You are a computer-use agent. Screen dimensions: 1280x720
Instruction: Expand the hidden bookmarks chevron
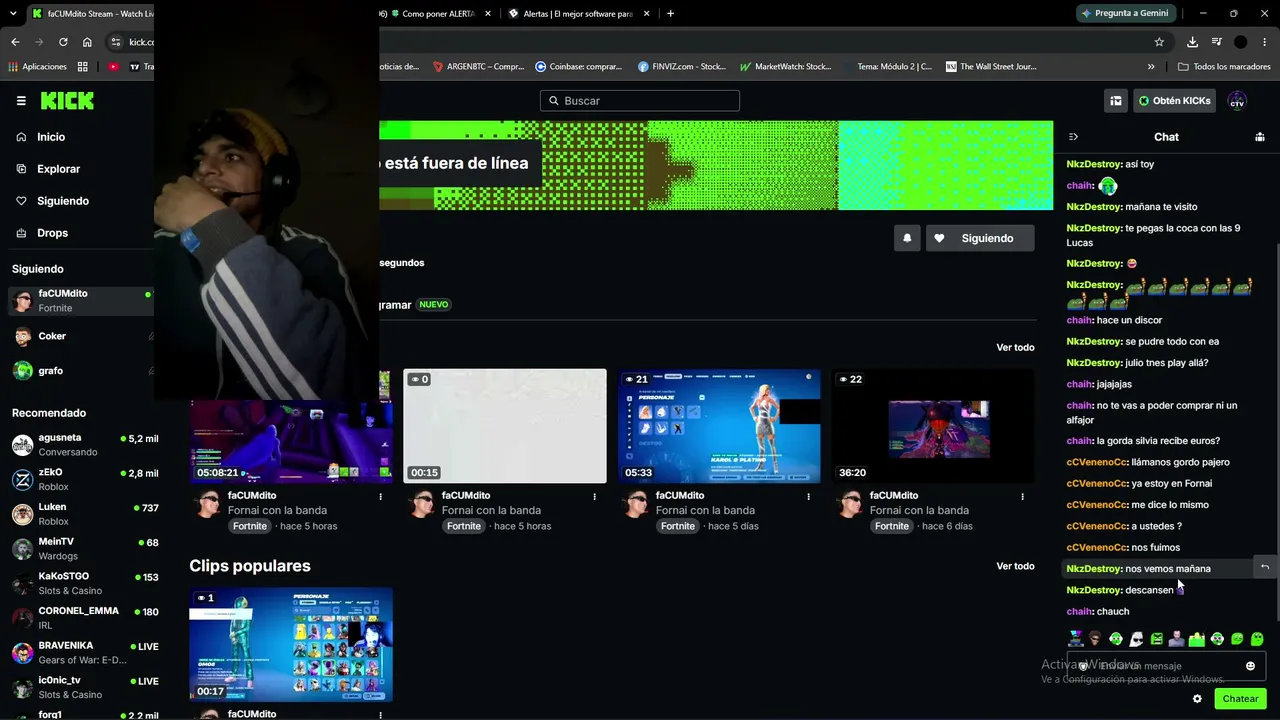point(1151,67)
